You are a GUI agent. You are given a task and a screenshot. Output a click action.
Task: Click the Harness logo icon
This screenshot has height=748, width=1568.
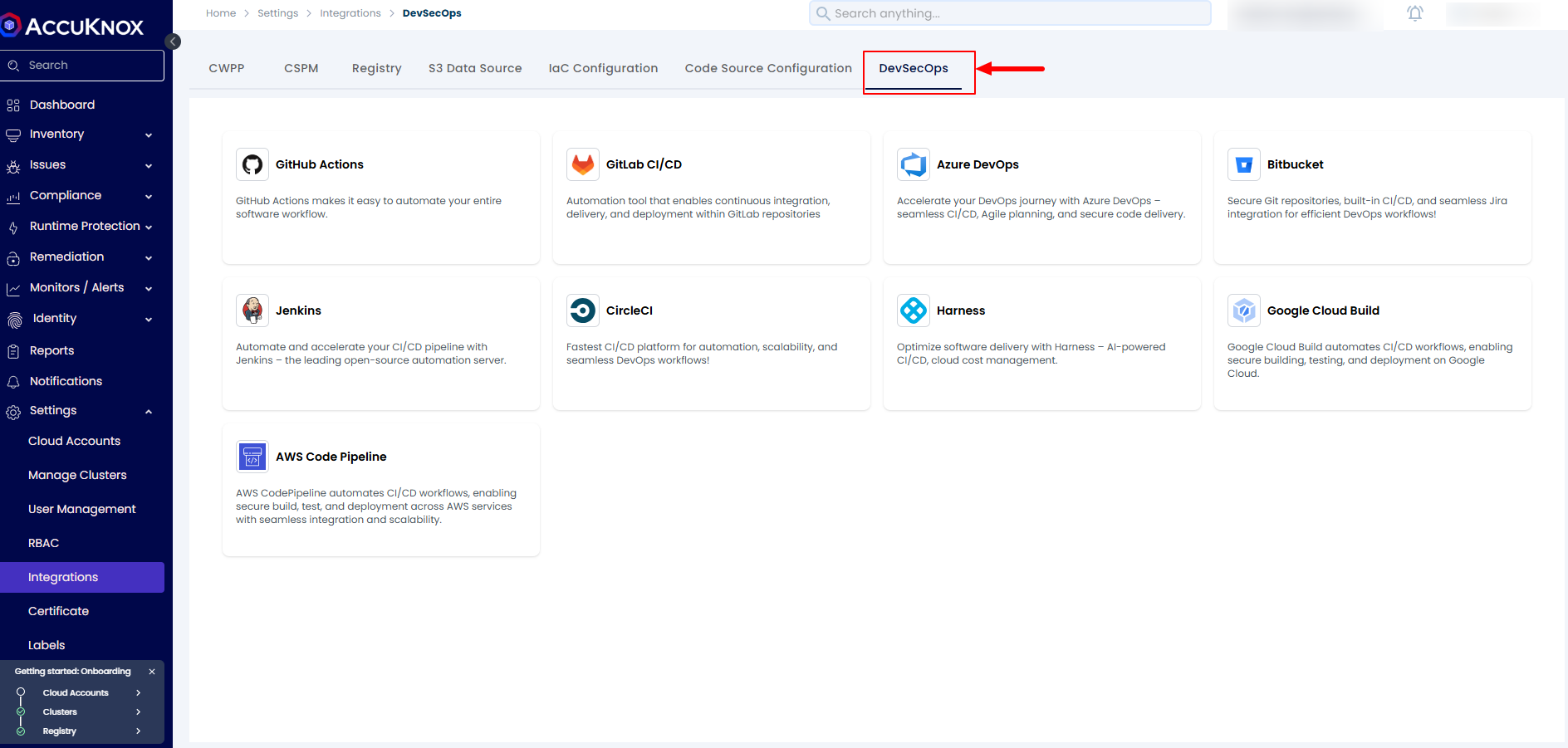[x=914, y=310]
